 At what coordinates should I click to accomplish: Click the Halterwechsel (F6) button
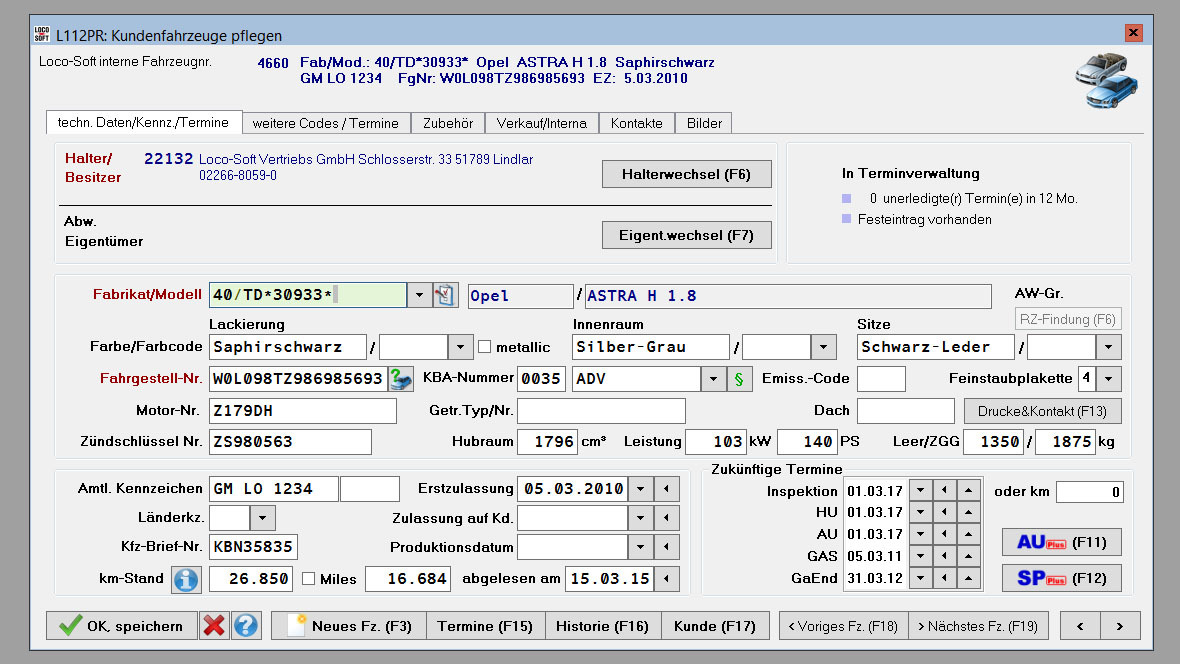[686, 174]
